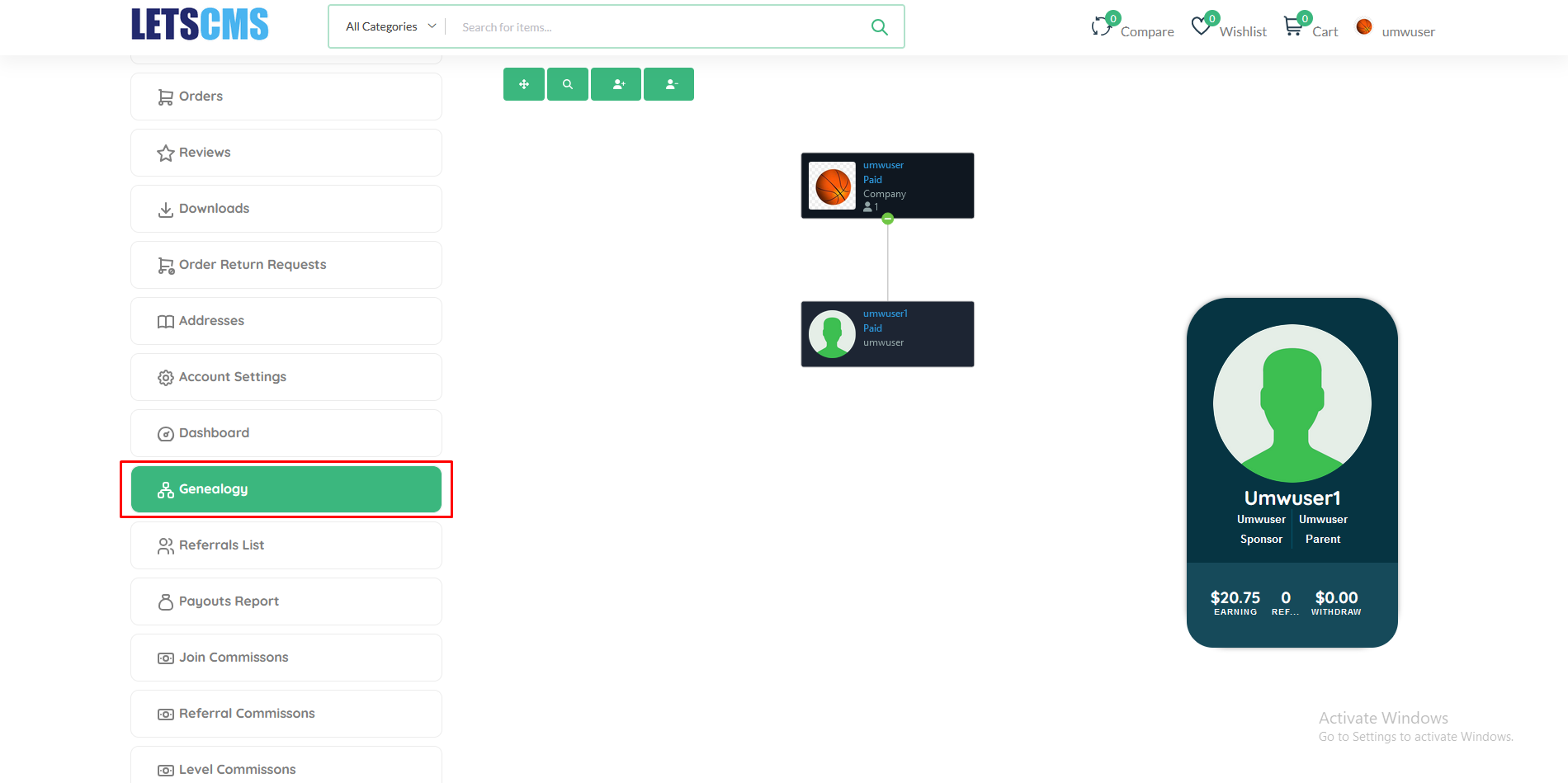Click the Paid status link on umwuser's node
This screenshot has height=783, width=1568.
[x=872, y=179]
